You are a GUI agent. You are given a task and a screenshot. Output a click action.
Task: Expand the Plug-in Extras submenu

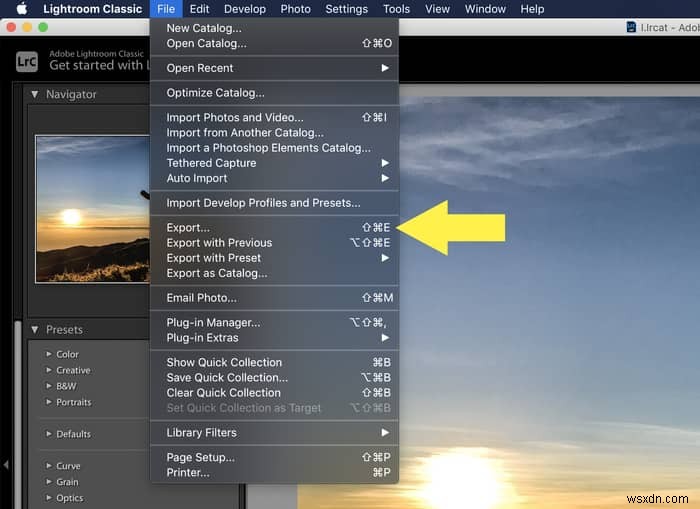point(274,338)
